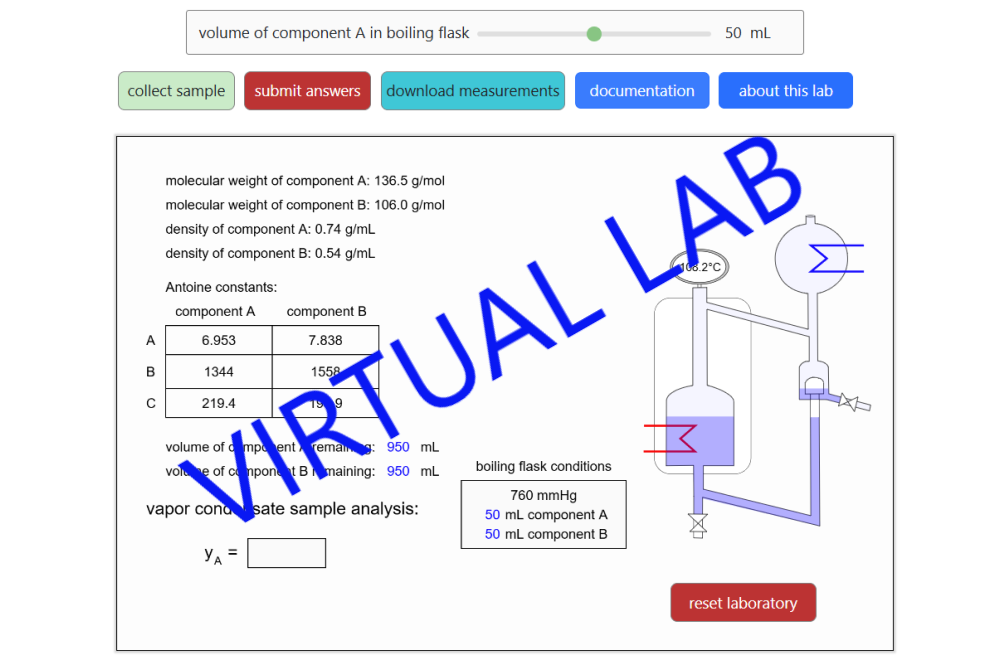Click the thermometer showing 108.2°C
The height and width of the screenshot is (660, 1000).
[x=698, y=266]
